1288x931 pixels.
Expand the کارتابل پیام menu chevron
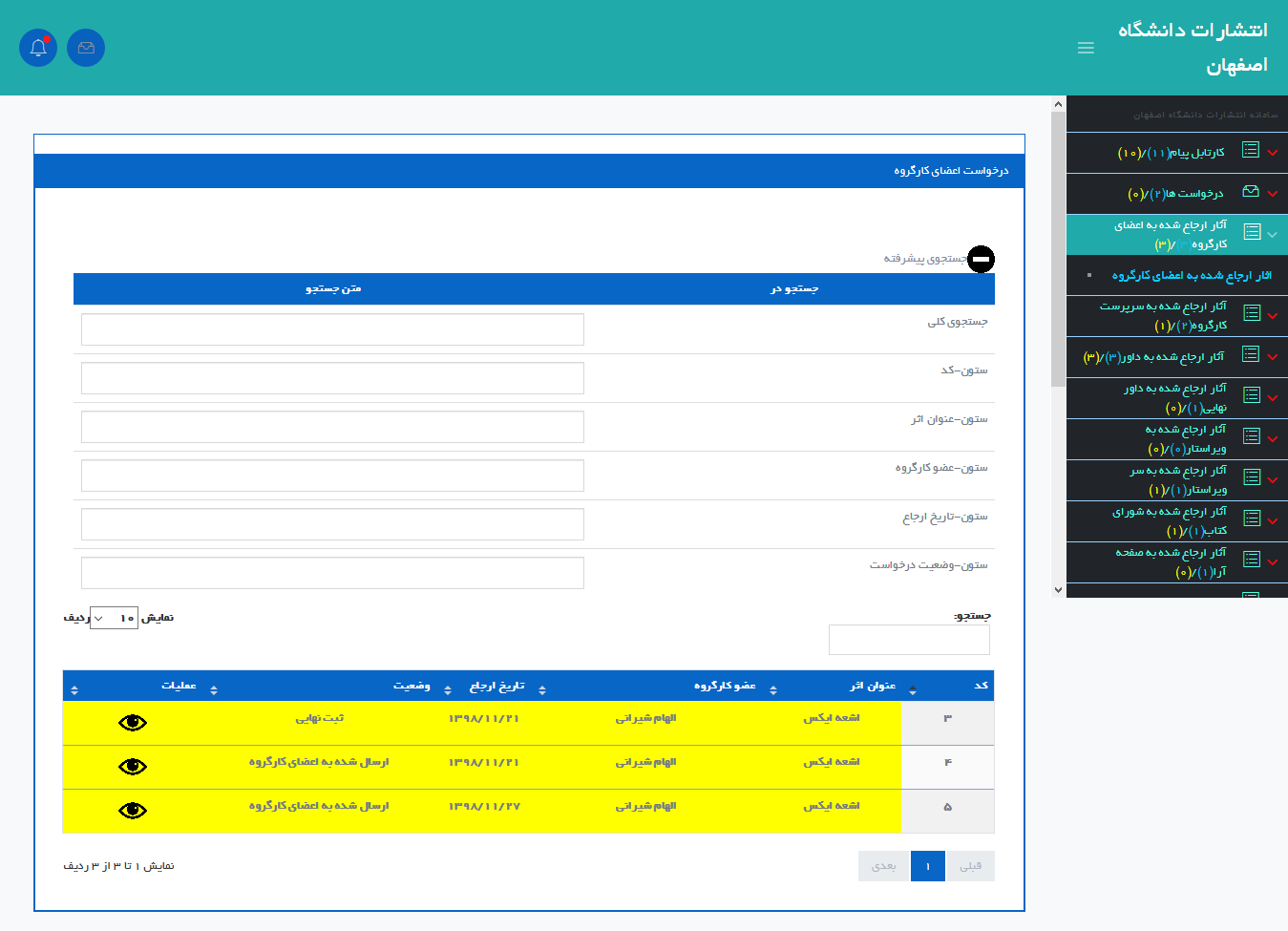(x=1273, y=153)
